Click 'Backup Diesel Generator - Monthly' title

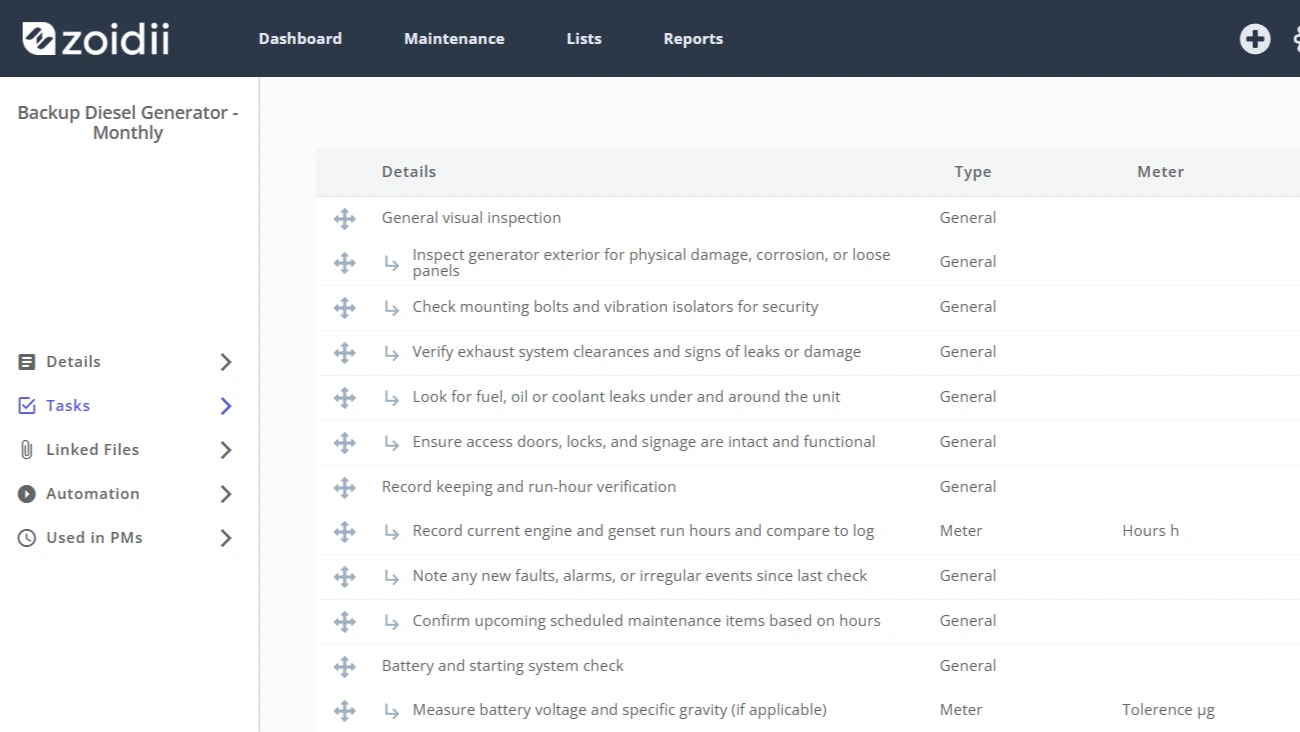click(128, 123)
